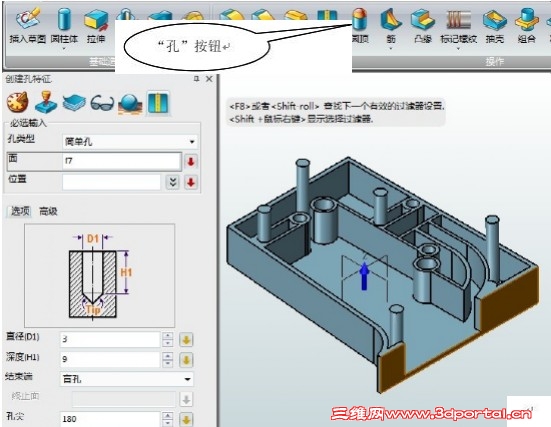
Task: Select the 组合 combine tool
Action: point(526,26)
